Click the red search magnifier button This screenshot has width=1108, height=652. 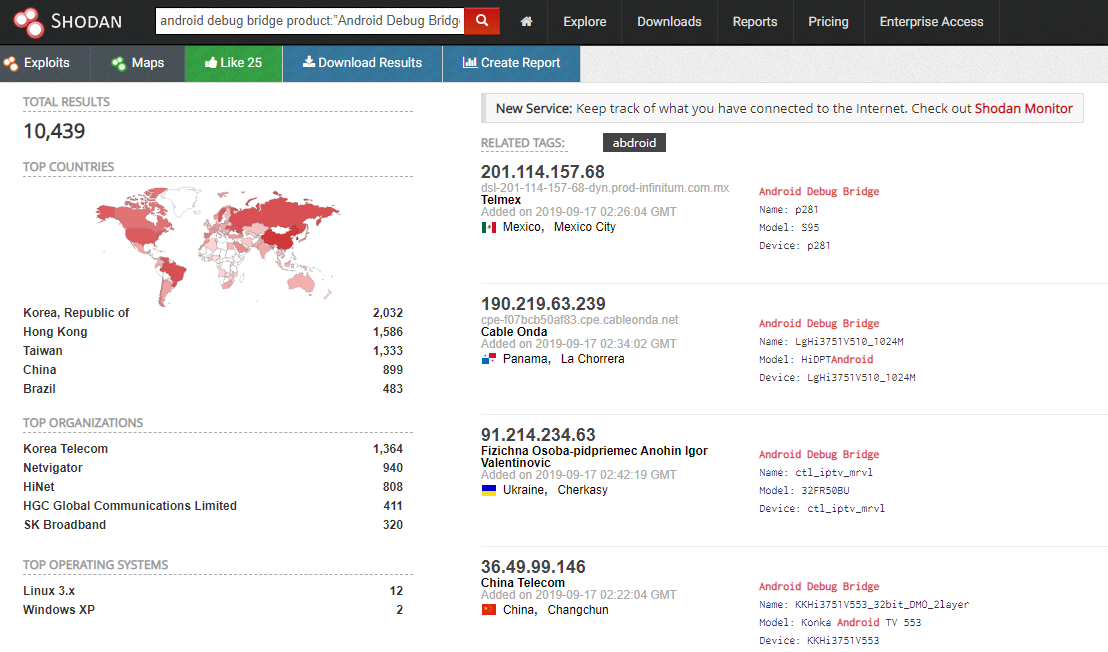[482, 20]
